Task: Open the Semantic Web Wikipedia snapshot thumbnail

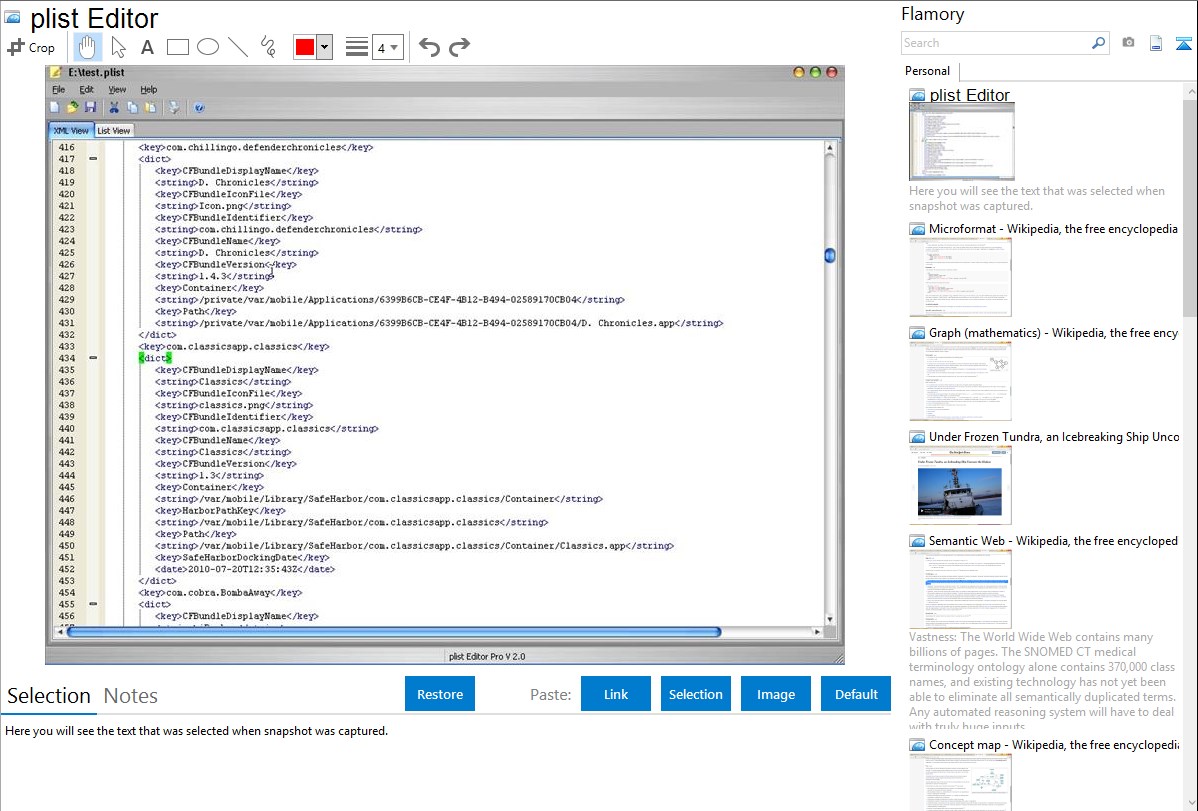Action: click(x=960, y=588)
